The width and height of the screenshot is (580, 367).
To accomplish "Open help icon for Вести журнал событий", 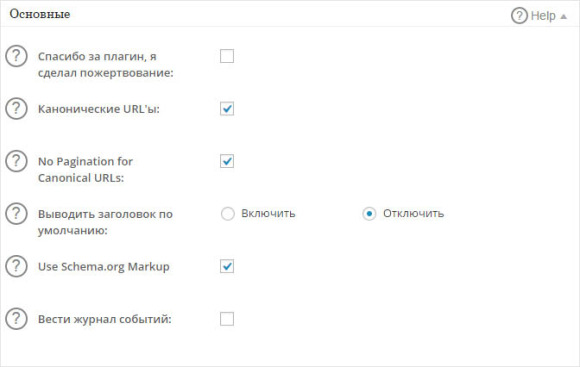I will tap(16, 319).
